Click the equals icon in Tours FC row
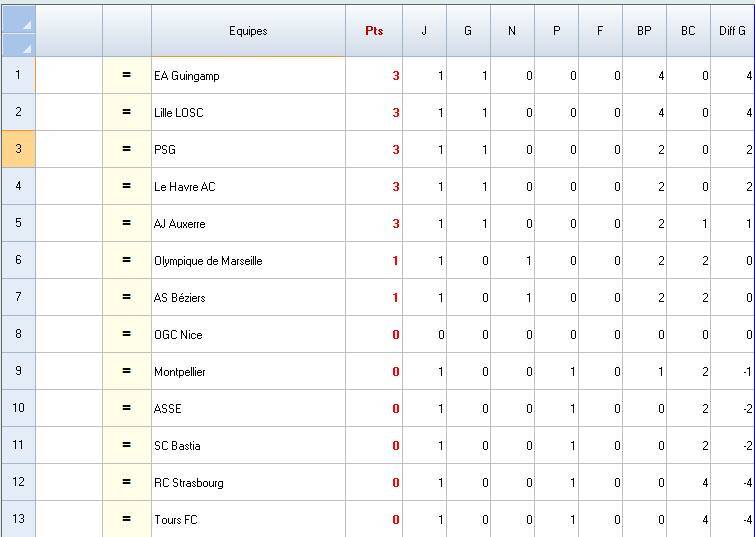Viewport: 755px width, 537px height. [x=126, y=520]
